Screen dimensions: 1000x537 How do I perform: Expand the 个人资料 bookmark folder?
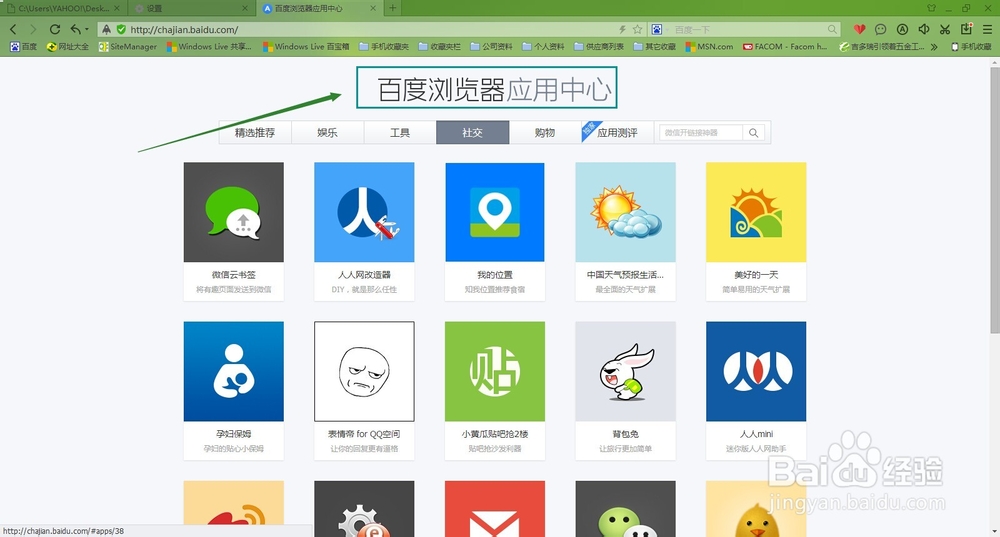click(x=543, y=47)
